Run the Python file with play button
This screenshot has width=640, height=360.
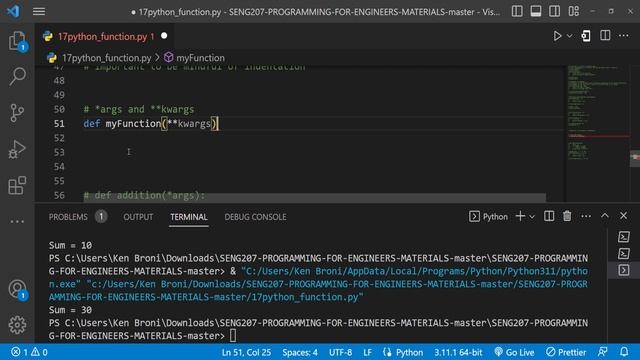click(557, 36)
